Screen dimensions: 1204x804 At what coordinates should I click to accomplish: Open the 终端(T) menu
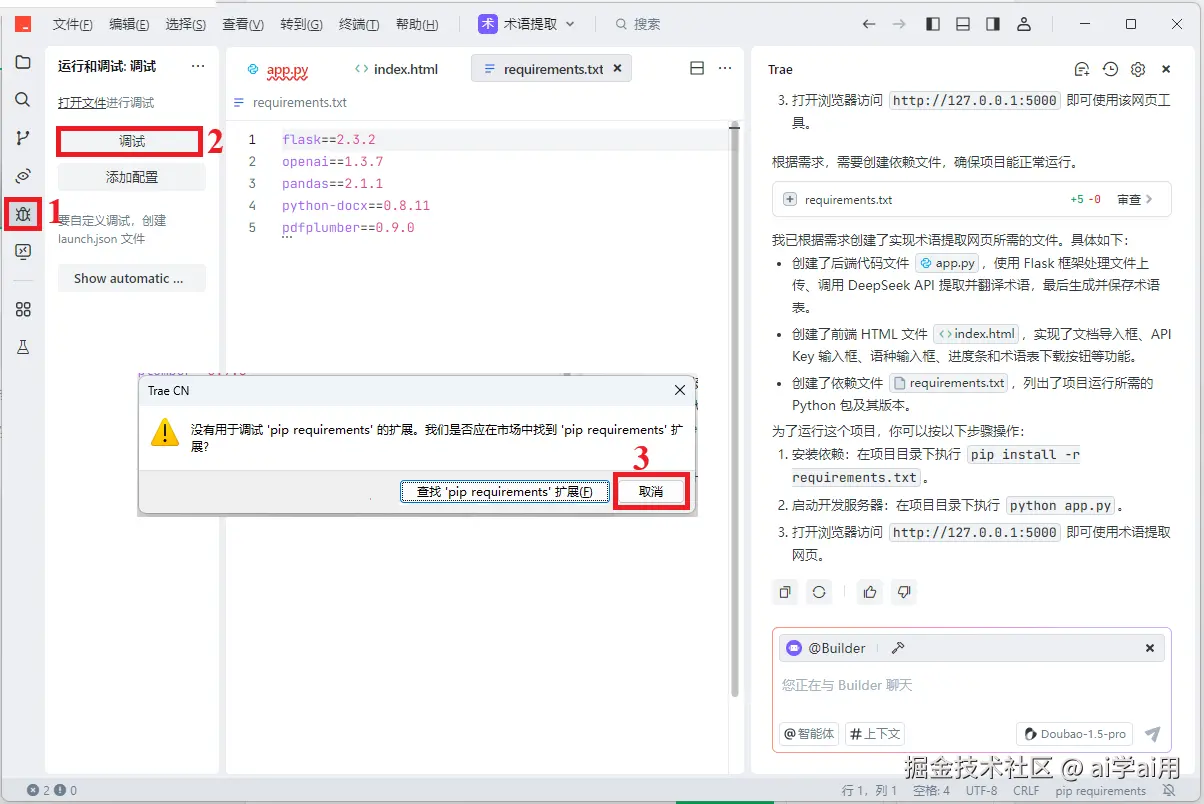[359, 24]
